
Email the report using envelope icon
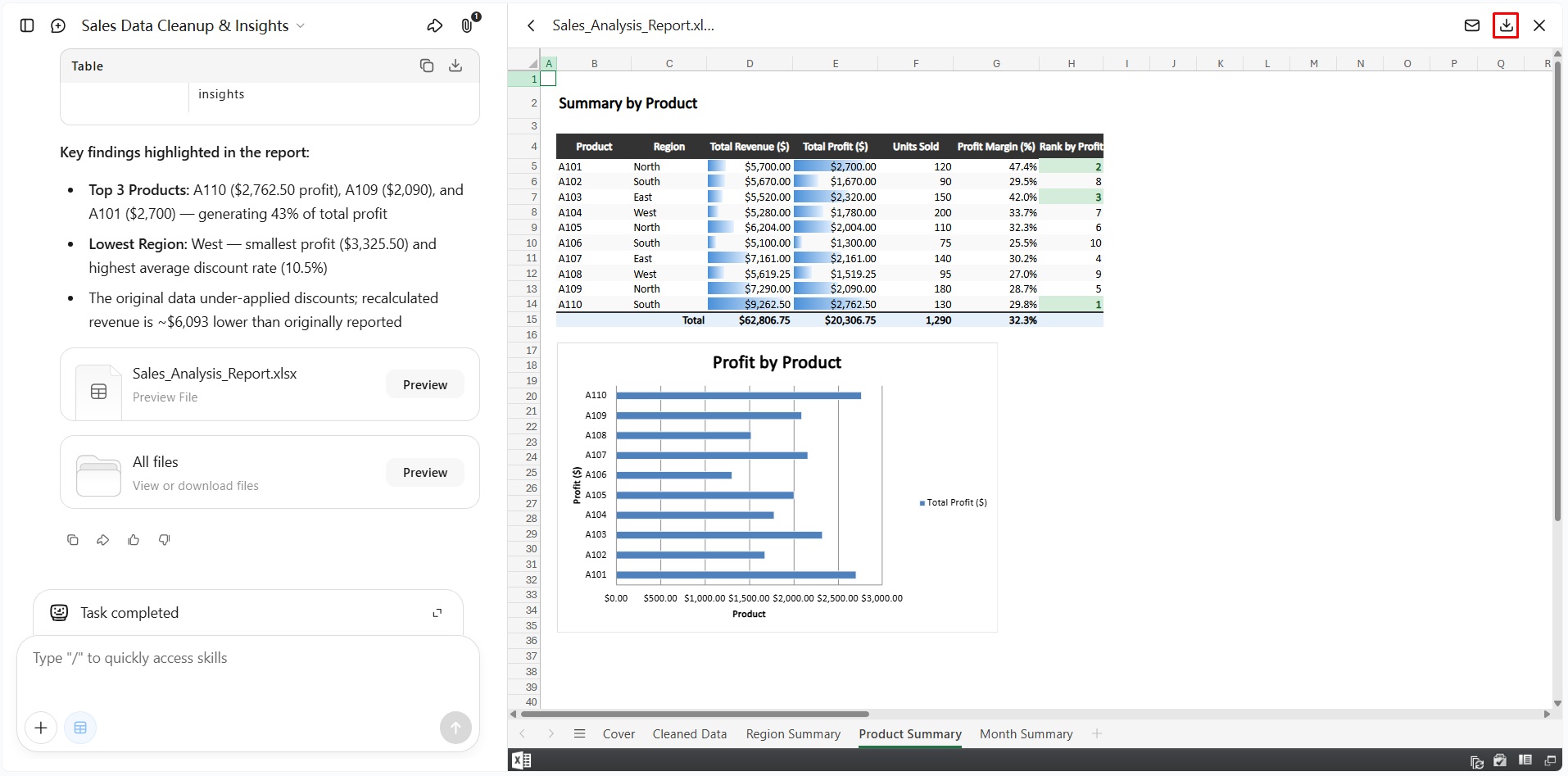[1472, 25]
